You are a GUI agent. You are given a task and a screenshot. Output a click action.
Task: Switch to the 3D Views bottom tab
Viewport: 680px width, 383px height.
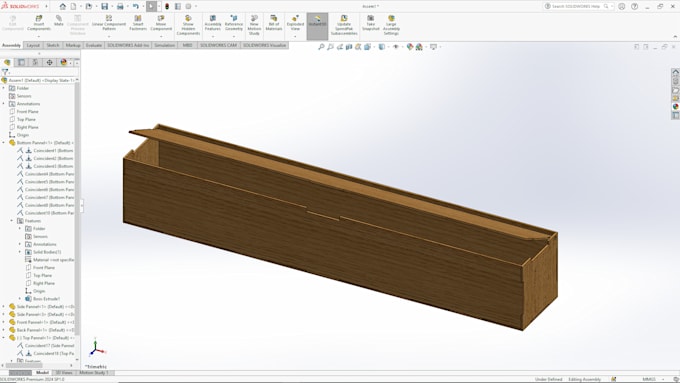pos(64,373)
